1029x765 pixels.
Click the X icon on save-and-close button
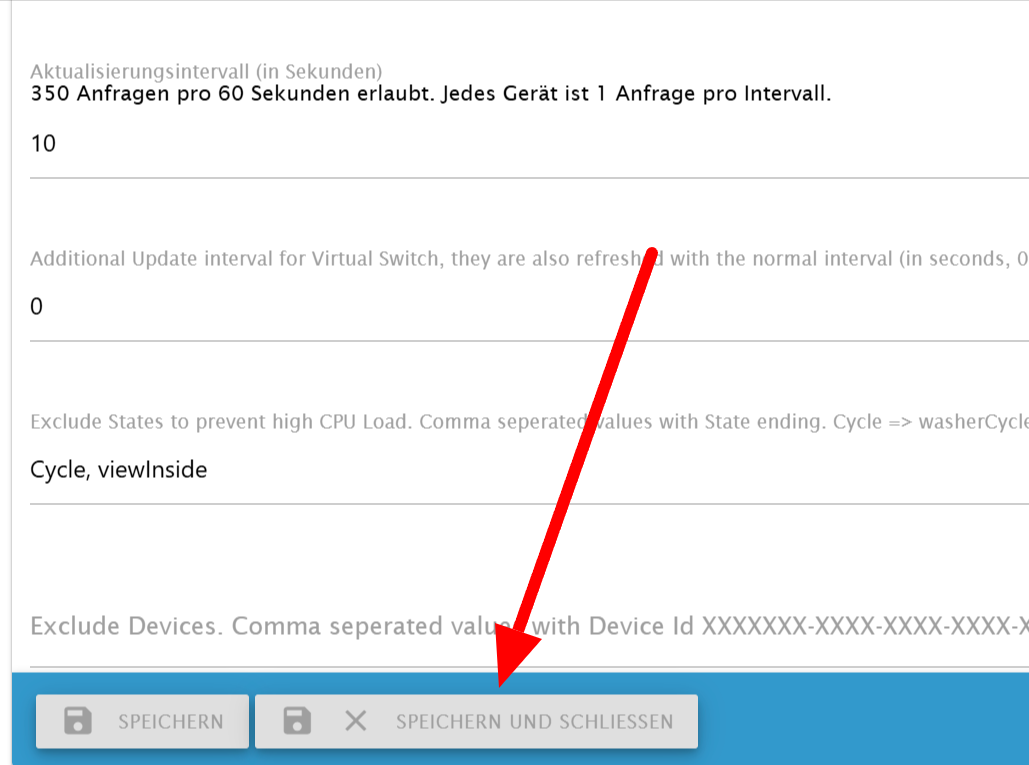tap(356, 721)
